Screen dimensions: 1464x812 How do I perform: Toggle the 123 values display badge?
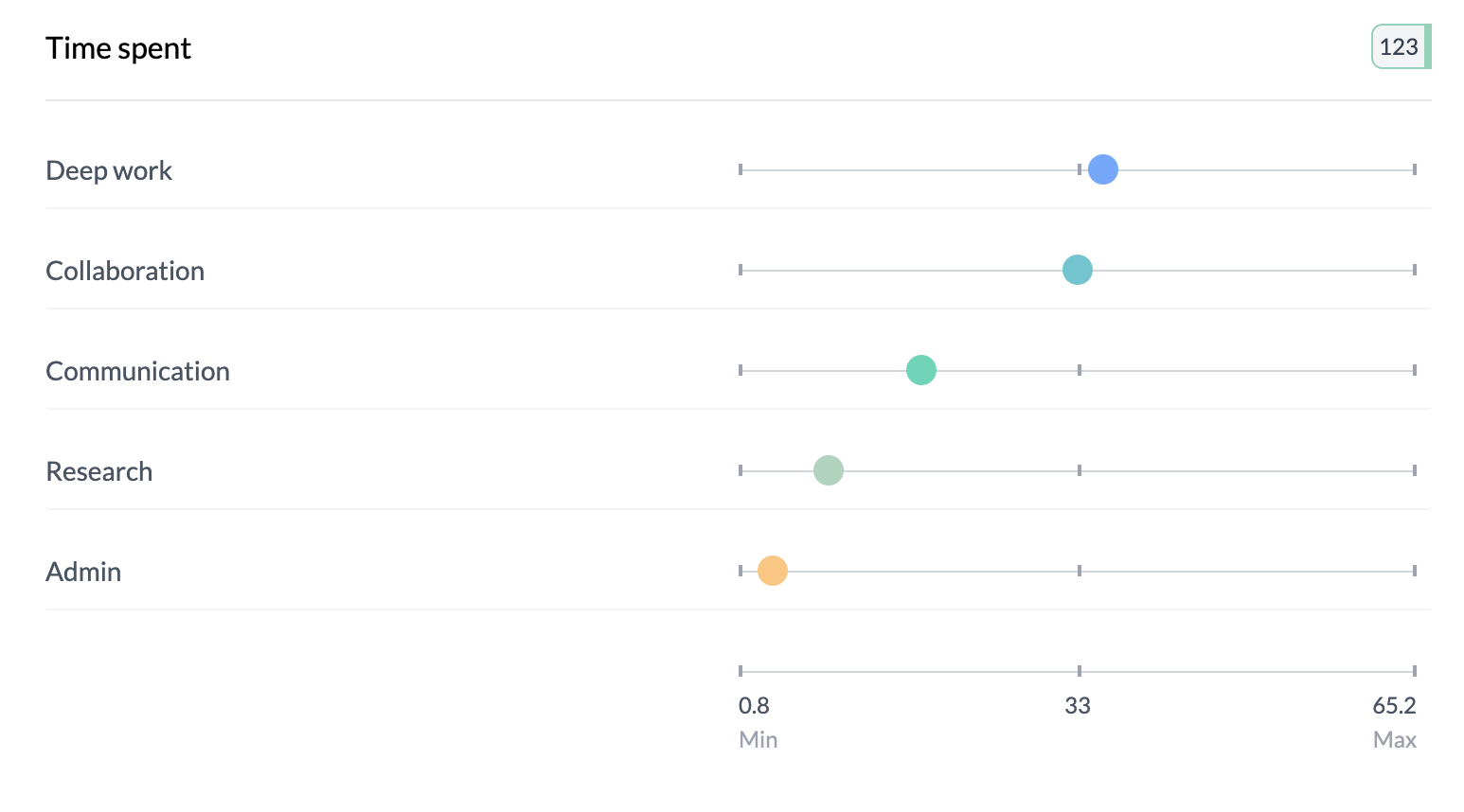[x=1400, y=47]
